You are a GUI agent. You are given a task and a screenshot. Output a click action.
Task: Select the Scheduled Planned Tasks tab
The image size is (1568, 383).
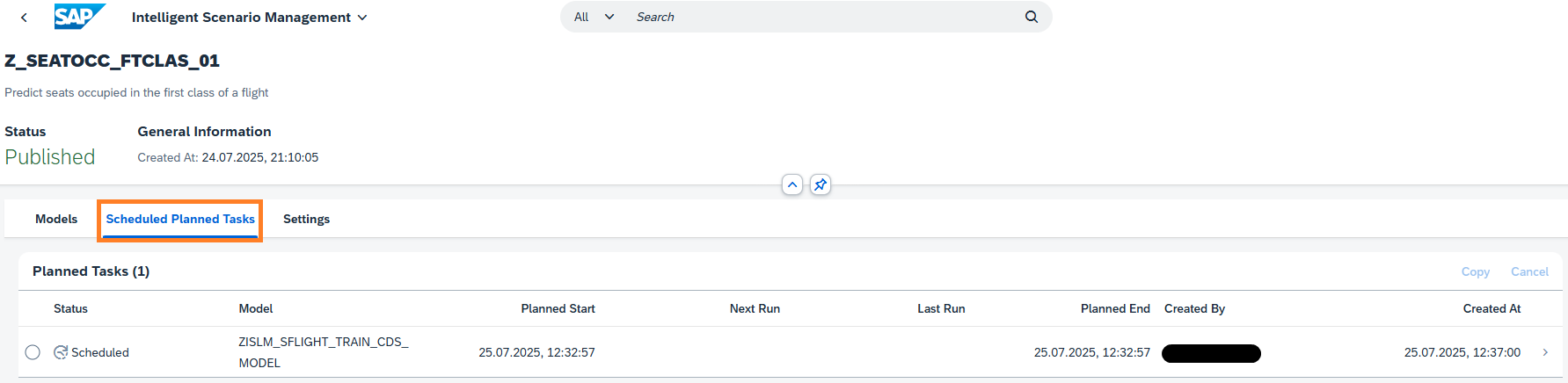pyautogui.click(x=180, y=219)
